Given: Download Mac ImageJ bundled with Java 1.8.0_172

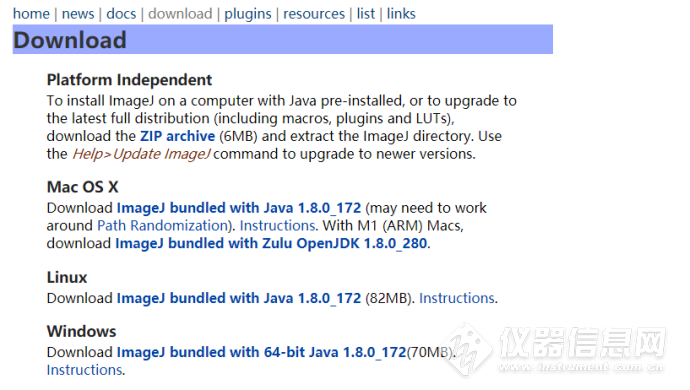Looking at the screenshot, I should [x=239, y=208].
